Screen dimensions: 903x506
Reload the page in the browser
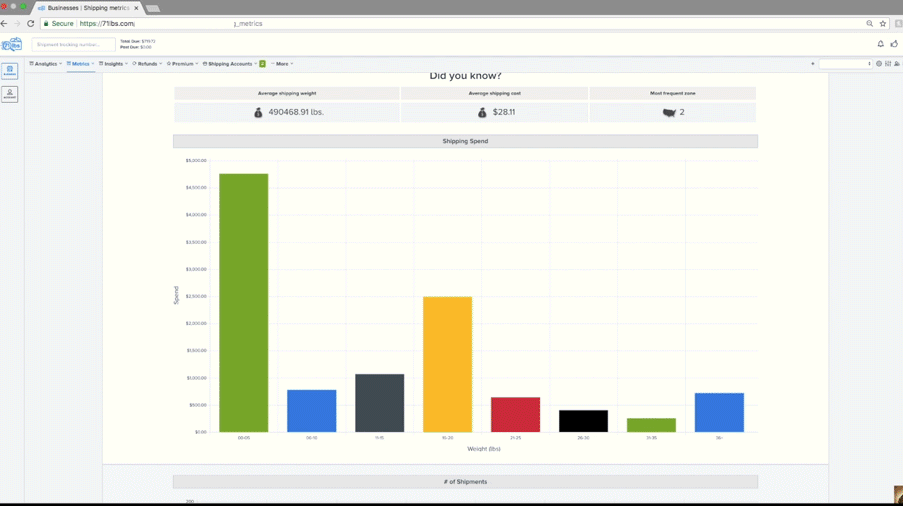[x=31, y=23]
